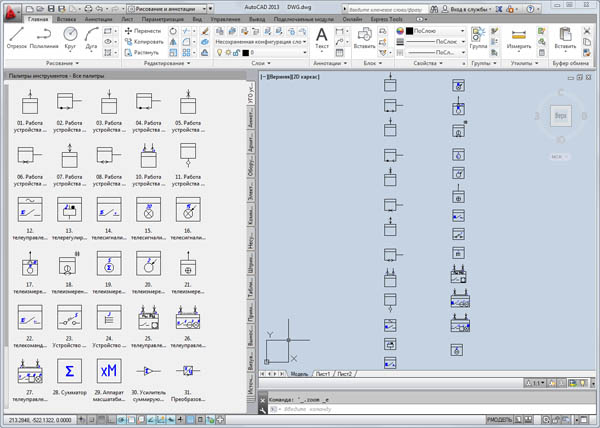Click the Перенести (Move) button
This screenshot has width=600, height=428.
pyautogui.click(x=138, y=31)
